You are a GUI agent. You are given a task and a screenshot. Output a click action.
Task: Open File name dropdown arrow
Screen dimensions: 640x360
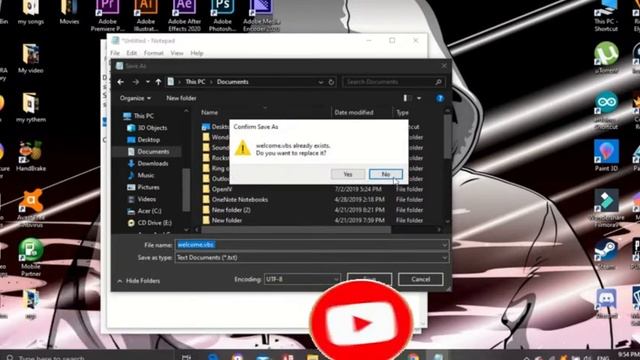[x=444, y=245]
